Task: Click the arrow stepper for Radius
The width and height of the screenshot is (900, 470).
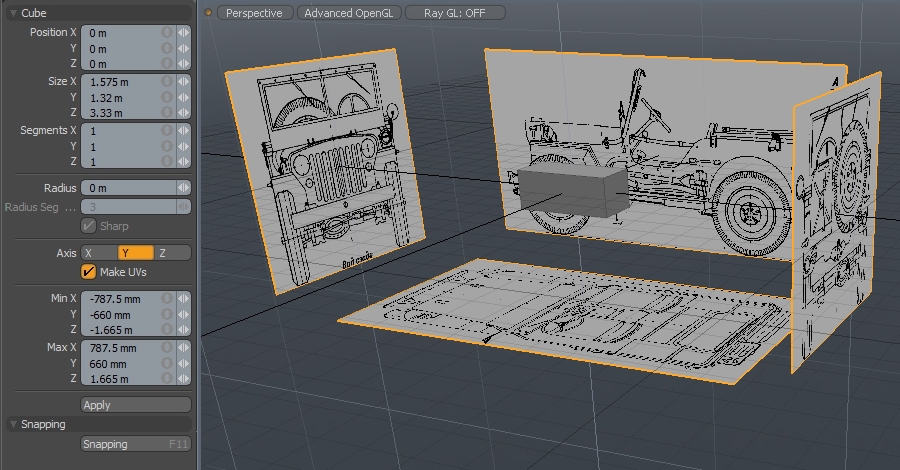Action: (x=184, y=188)
